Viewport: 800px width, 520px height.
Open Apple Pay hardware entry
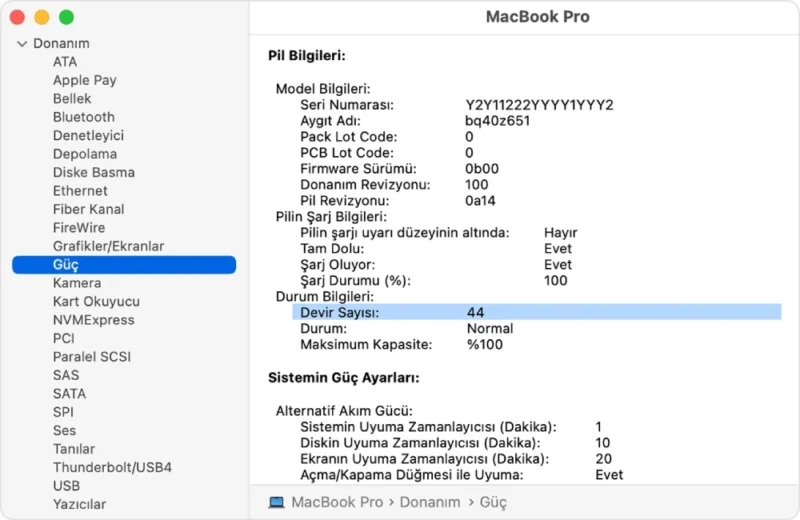point(85,80)
